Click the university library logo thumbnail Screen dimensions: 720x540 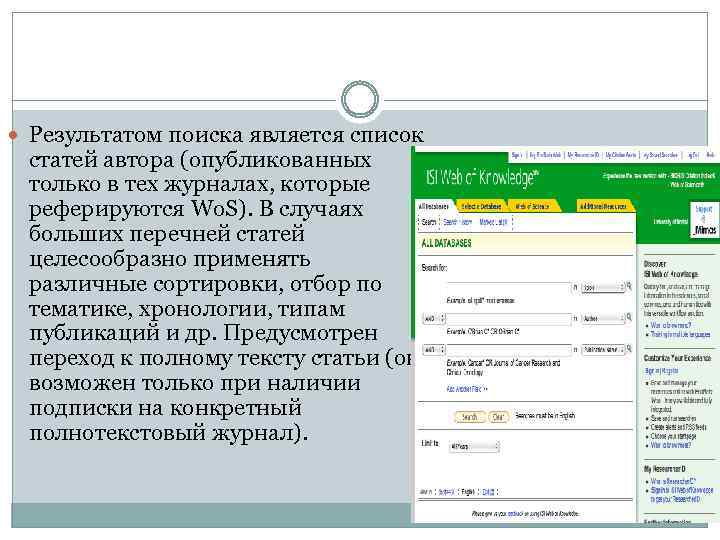click(x=704, y=220)
